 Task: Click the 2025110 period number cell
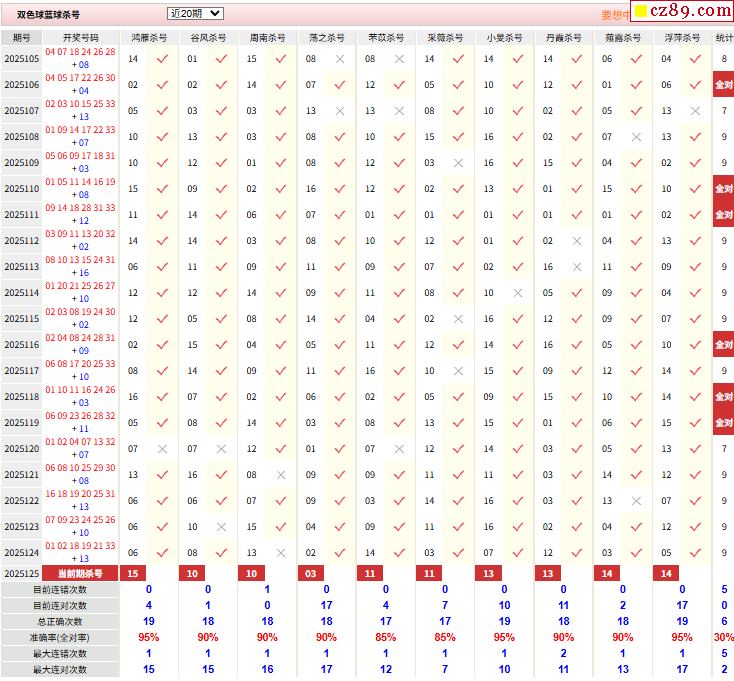click(22, 189)
